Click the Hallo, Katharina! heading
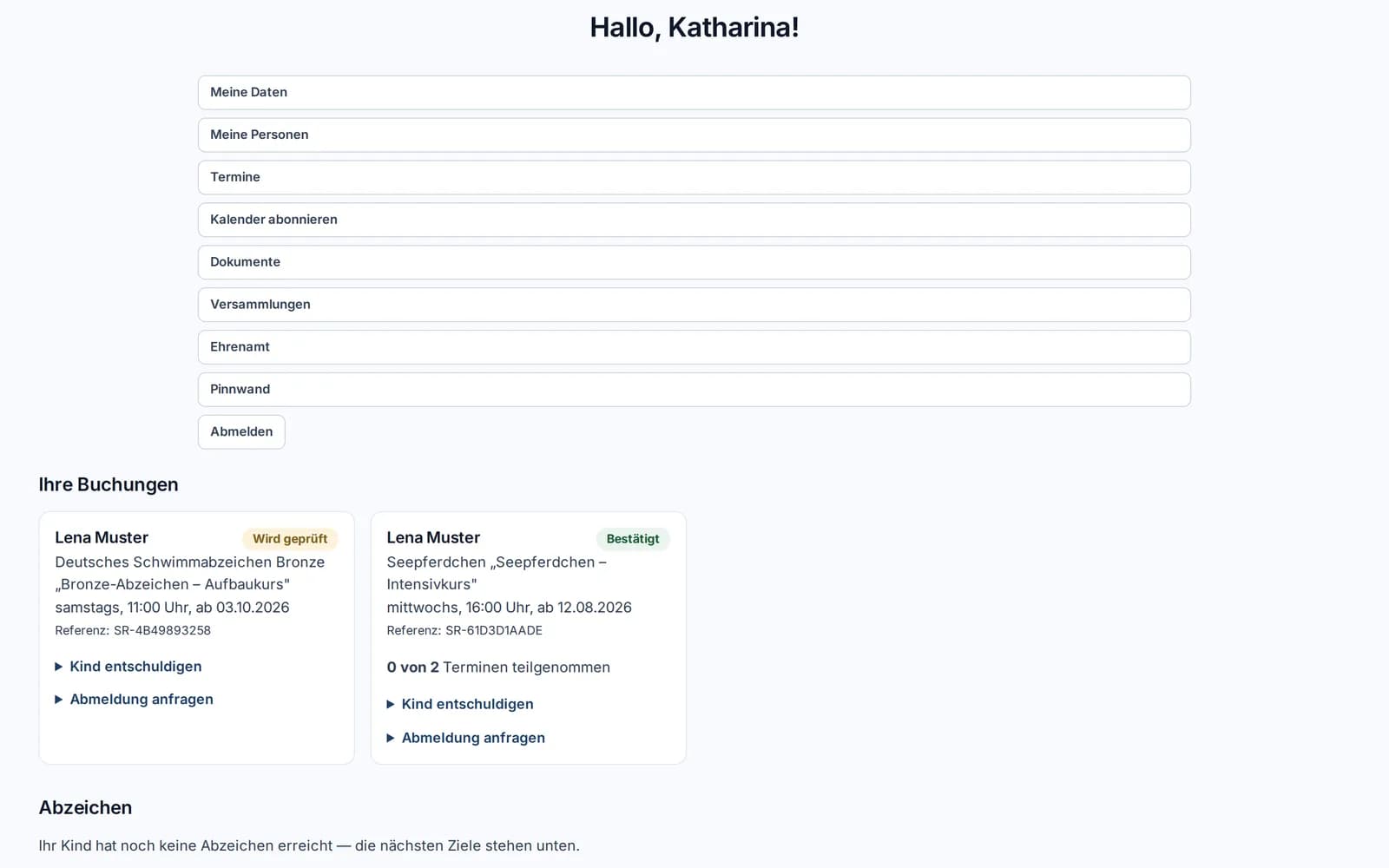The image size is (1389, 868). pyautogui.click(x=694, y=28)
